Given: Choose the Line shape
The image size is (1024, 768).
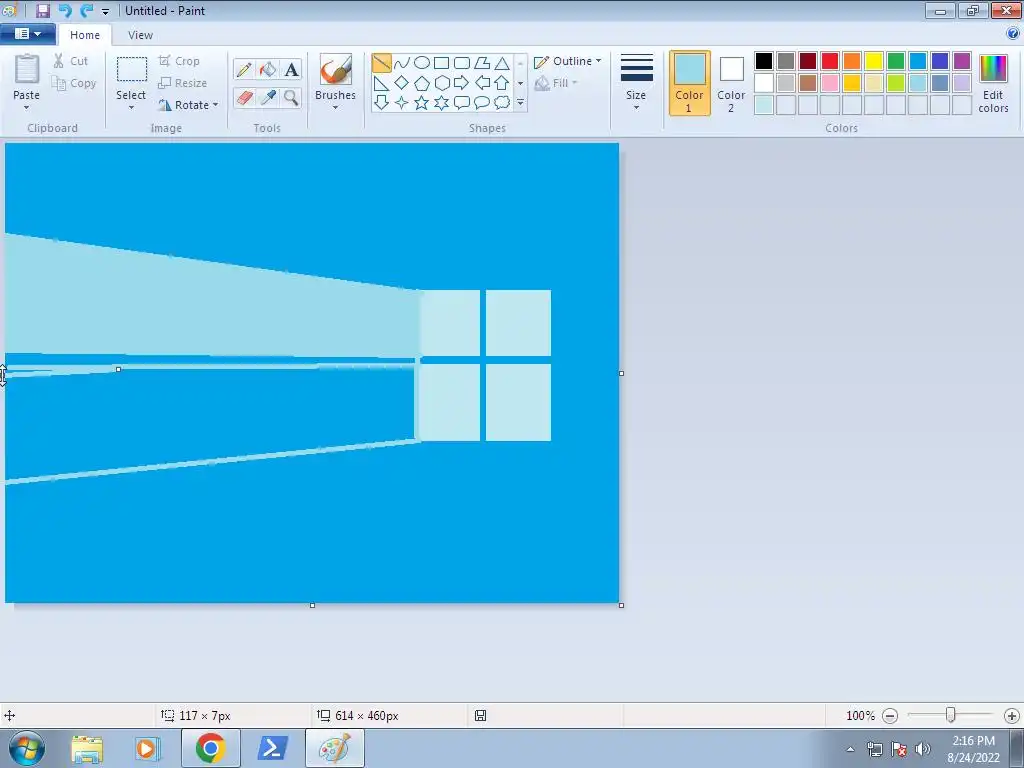Looking at the screenshot, I should pos(381,63).
